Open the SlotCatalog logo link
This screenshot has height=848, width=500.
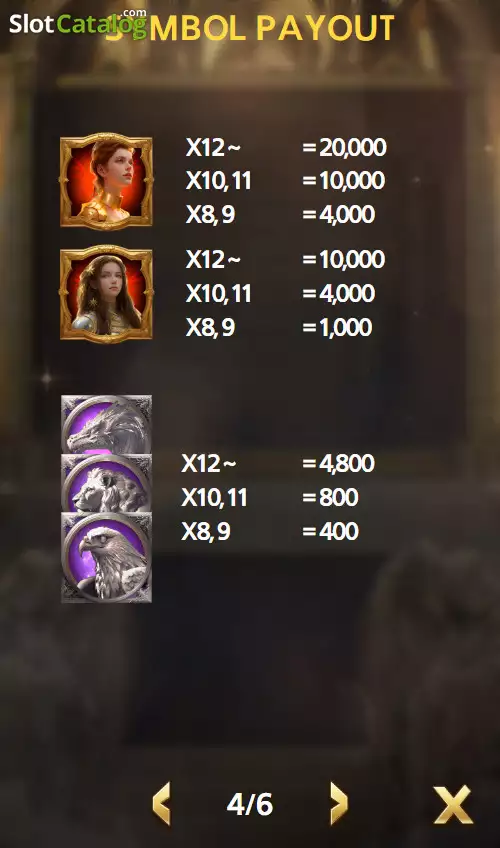(x=78, y=23)
